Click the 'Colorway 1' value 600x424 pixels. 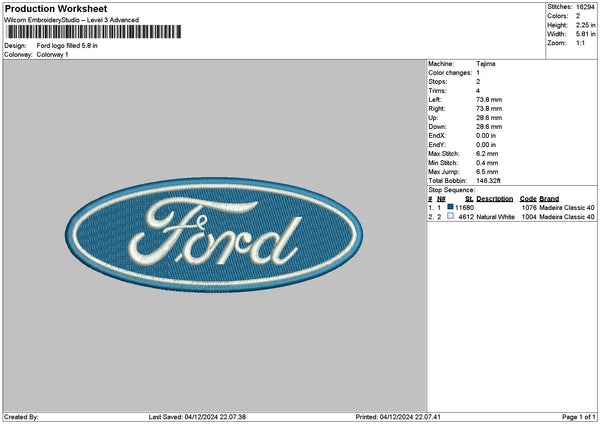point(52,55)
